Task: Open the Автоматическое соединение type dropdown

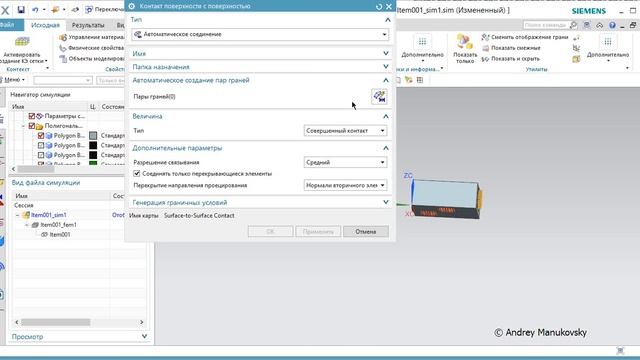Action: point(260,34)
